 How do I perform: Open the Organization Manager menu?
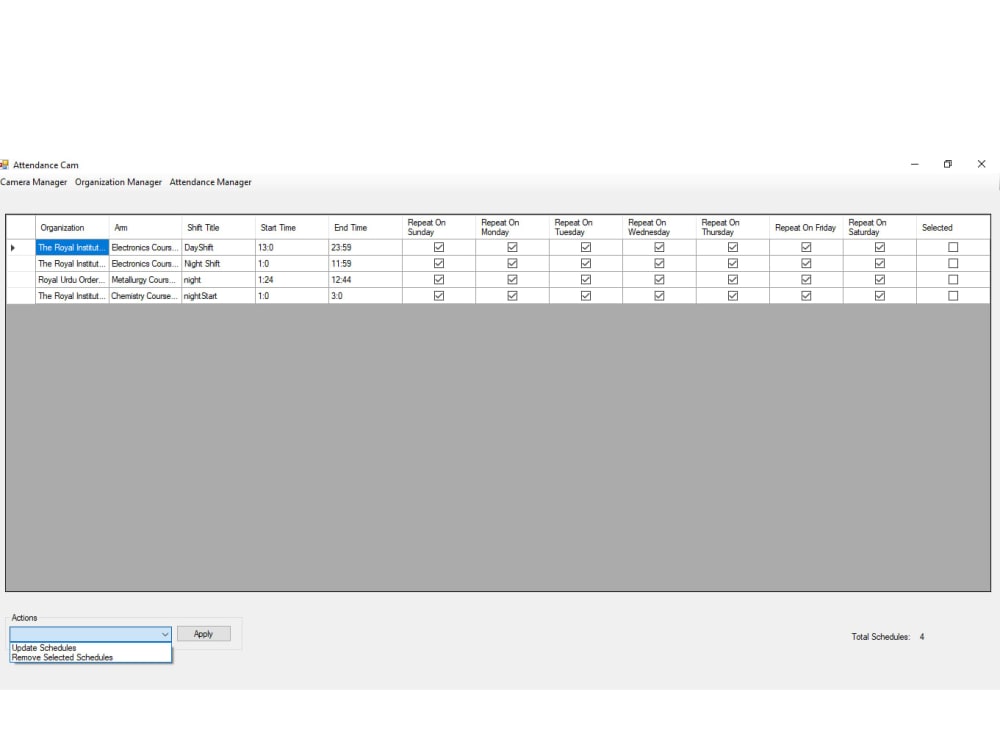[x=117, y=182]
